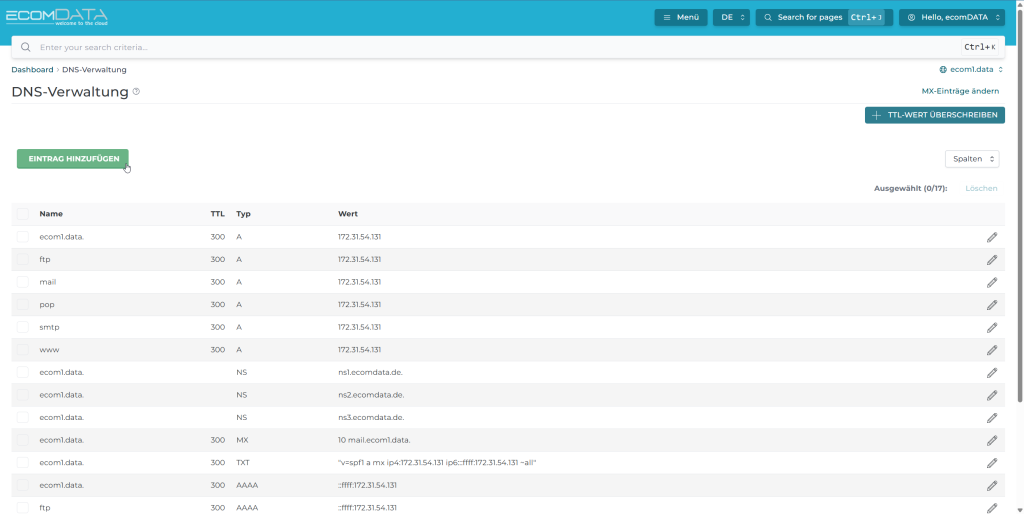1024x514 pixels.
Task: Edit the mail A record pencil icon
Action: [x=991, y=282]
